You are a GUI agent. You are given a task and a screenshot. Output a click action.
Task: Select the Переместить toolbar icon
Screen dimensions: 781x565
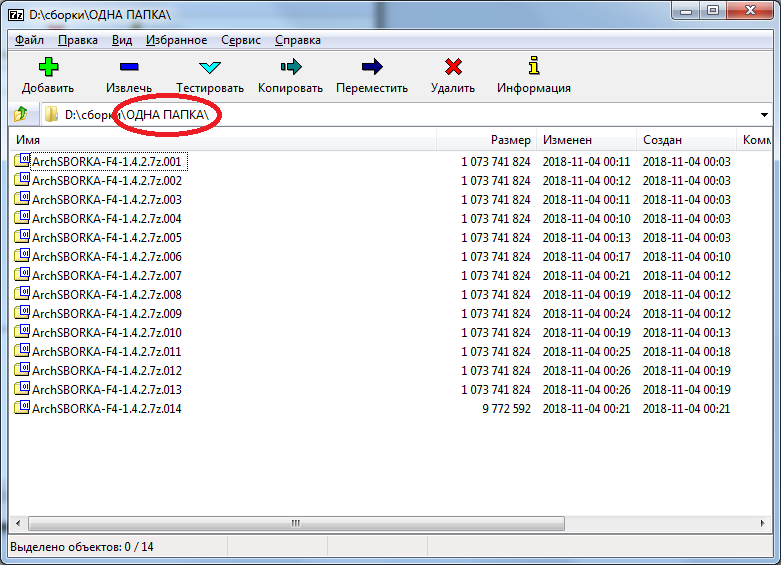click(x=372, y=67)
